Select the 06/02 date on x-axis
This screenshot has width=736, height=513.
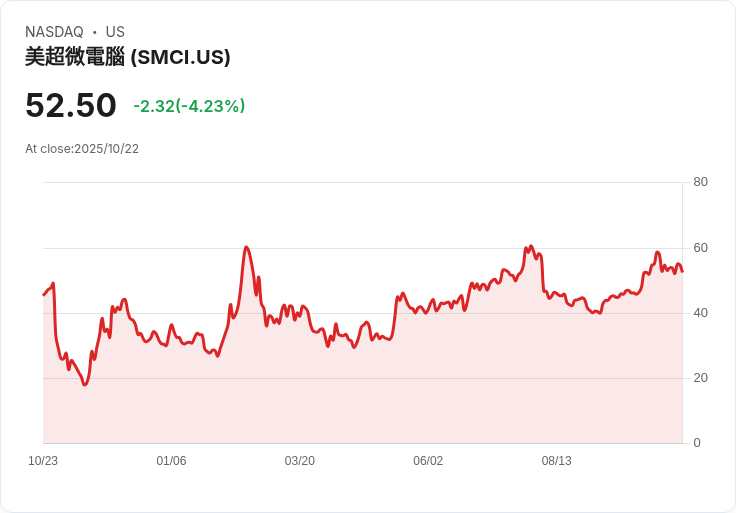(428, 461)
